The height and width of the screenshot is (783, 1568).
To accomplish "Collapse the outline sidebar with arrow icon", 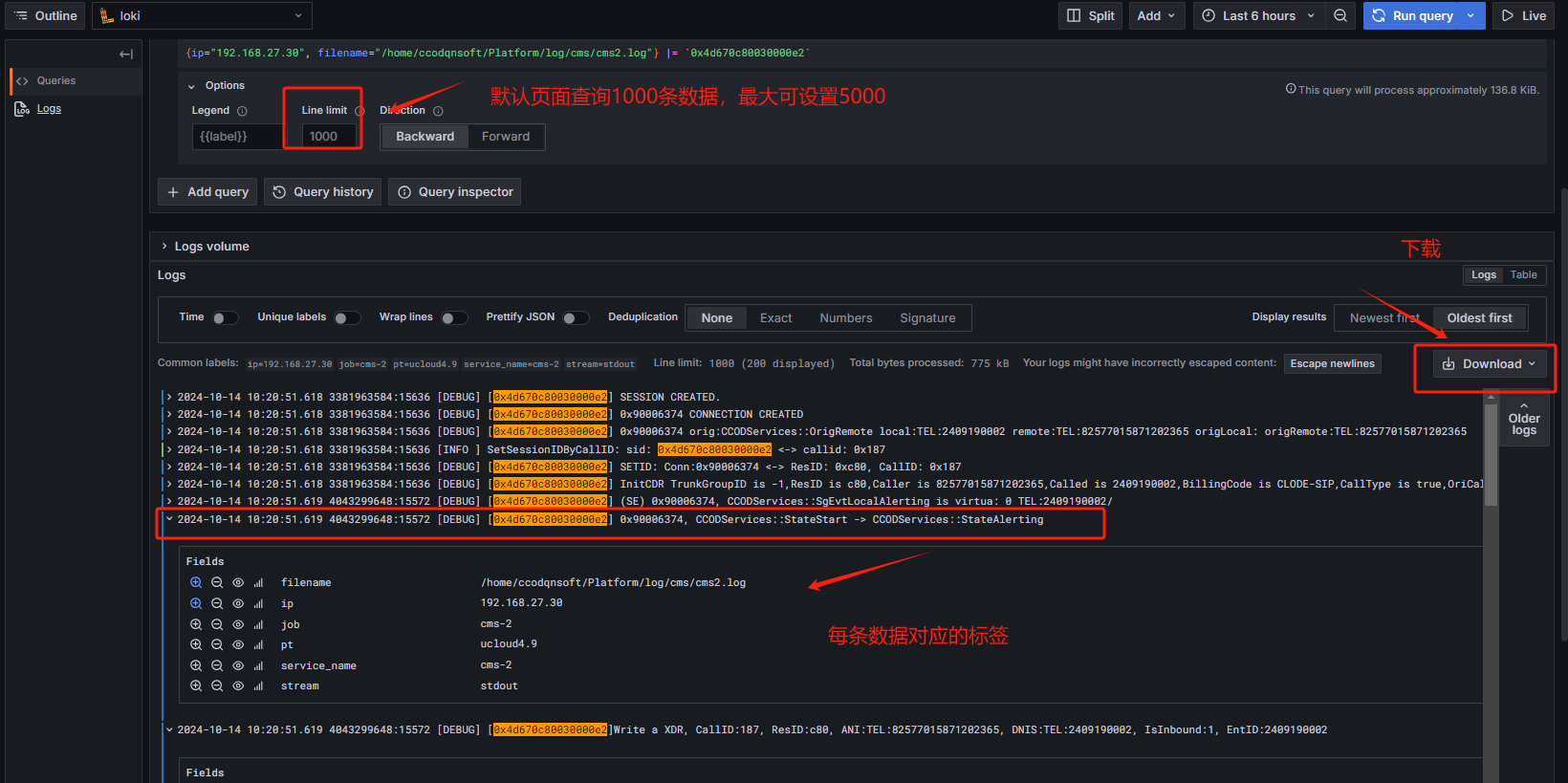I will 126,54.
